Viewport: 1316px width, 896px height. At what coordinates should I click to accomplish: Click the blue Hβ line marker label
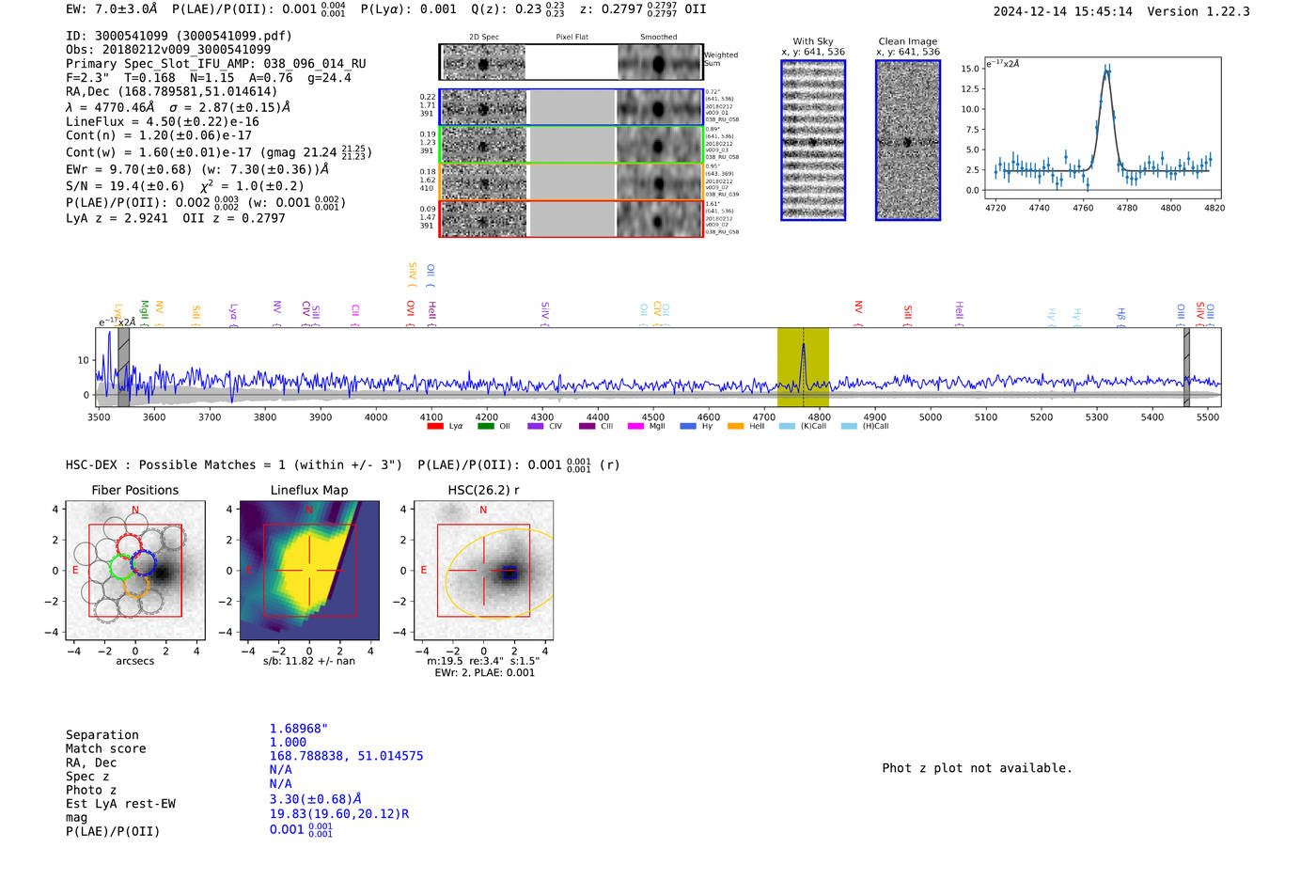click(1120, 313)
